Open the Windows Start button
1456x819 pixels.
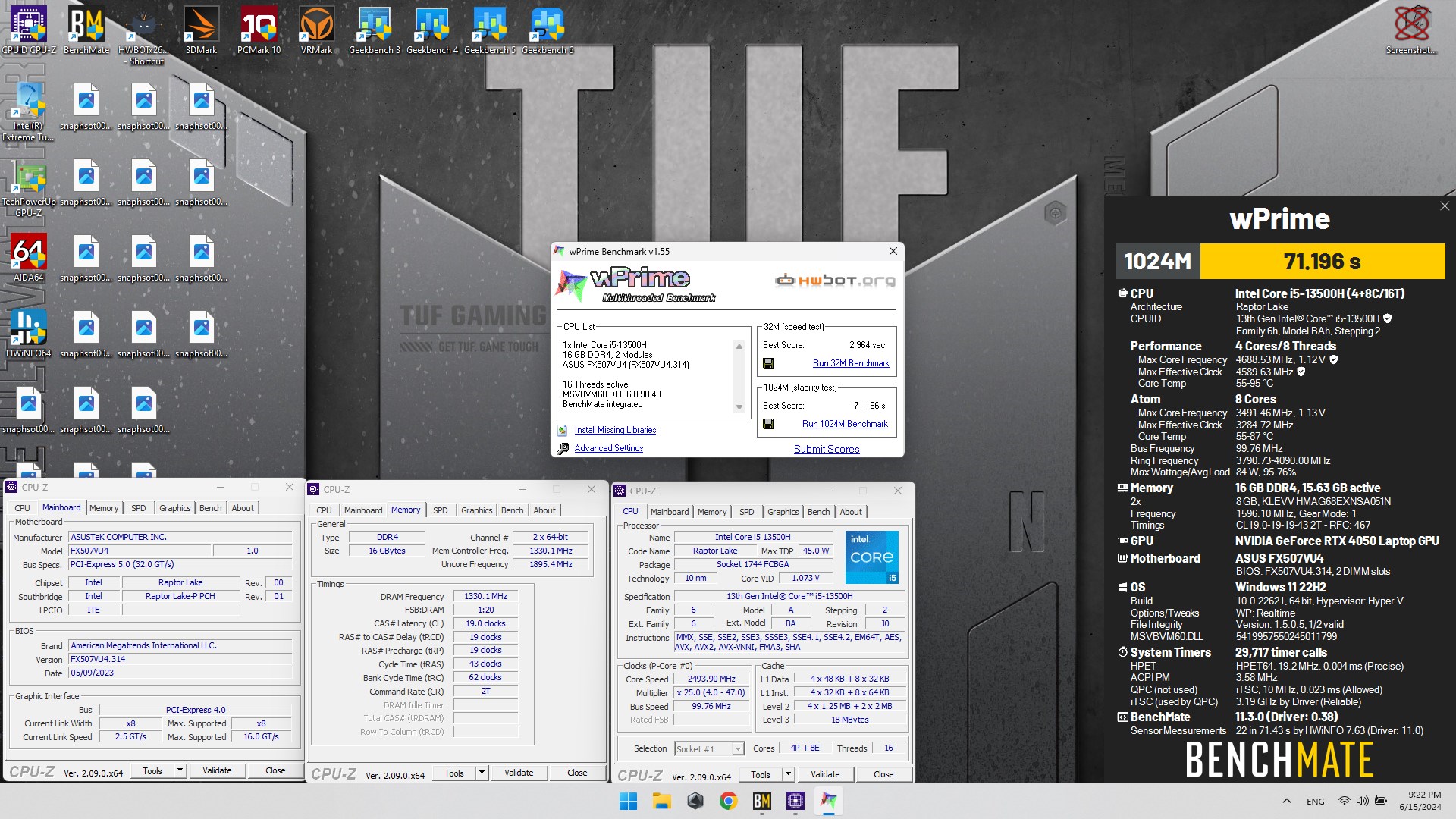coord(628,801)
